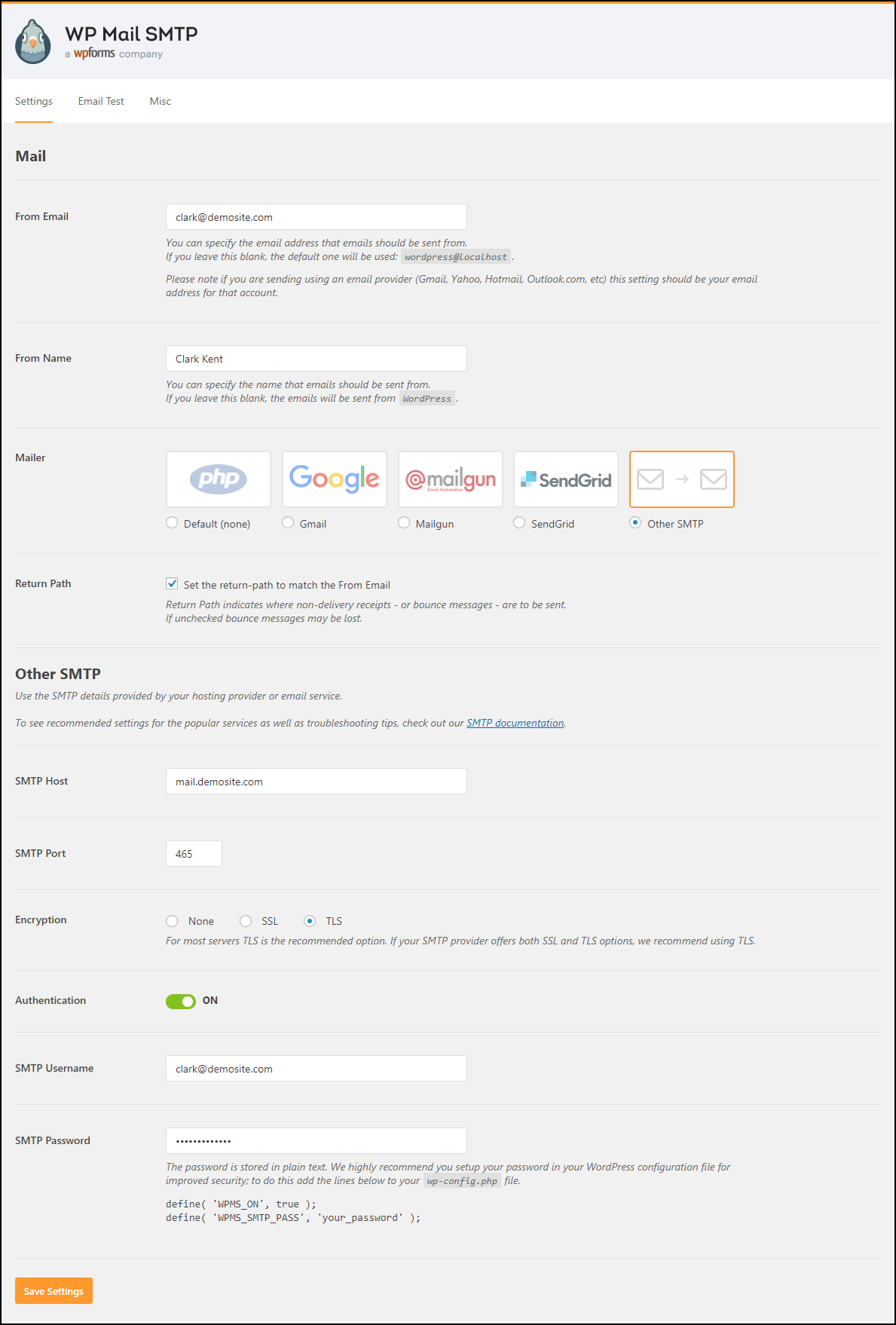Choose the Other SMTP envelope icon card

[682, 479]
